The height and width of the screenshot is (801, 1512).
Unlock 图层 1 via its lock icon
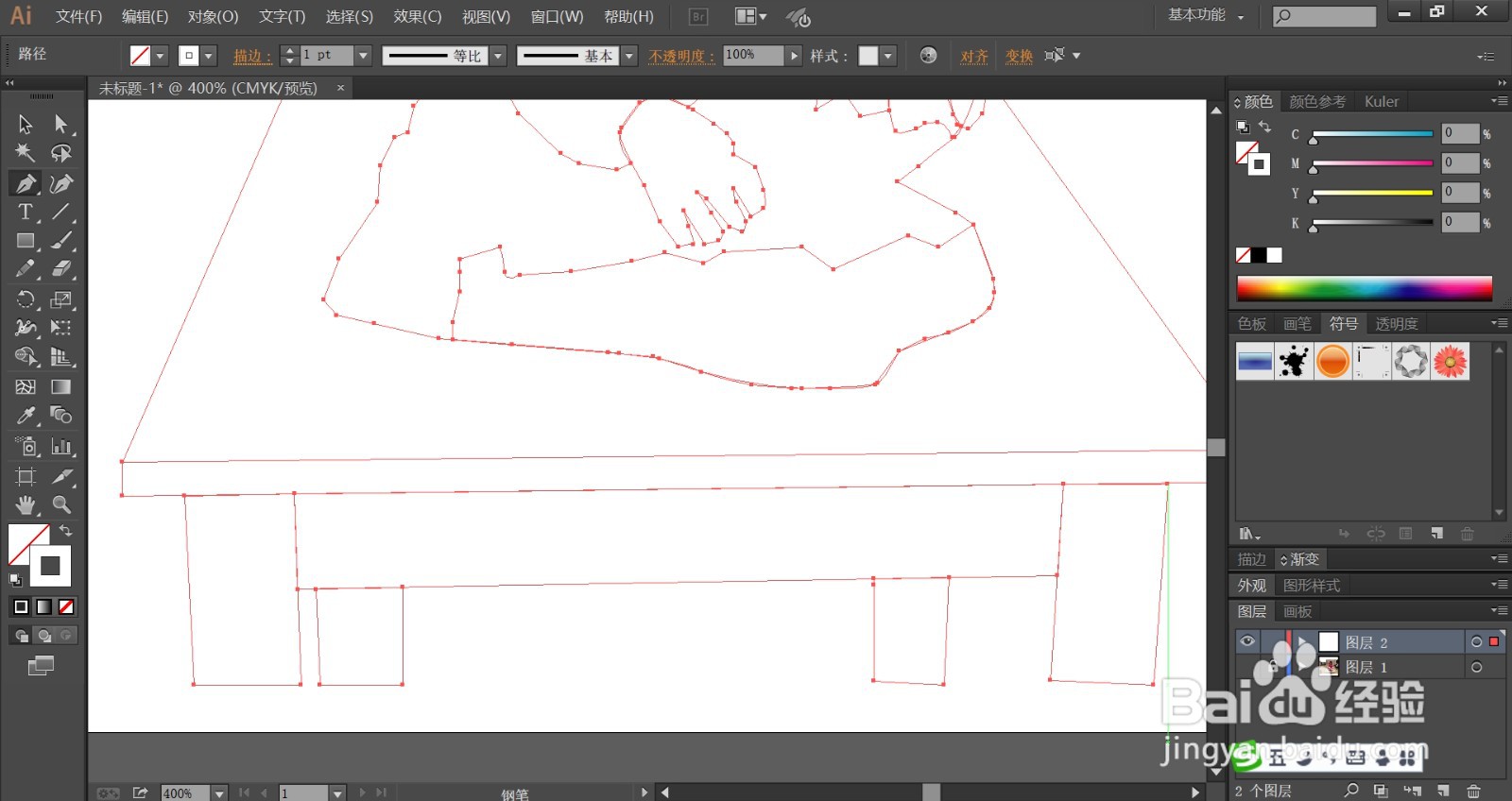1271,667
